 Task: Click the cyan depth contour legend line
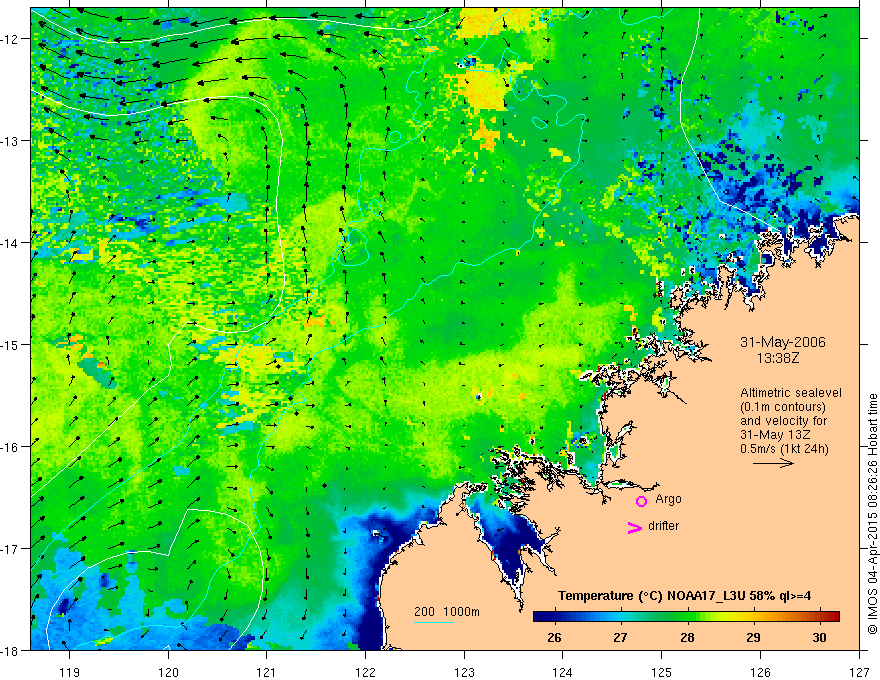434,622
